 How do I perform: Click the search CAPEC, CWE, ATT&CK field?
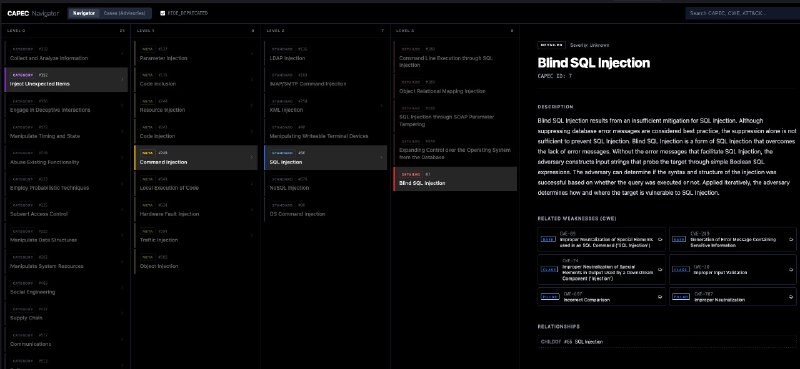(x=742, y=13)
